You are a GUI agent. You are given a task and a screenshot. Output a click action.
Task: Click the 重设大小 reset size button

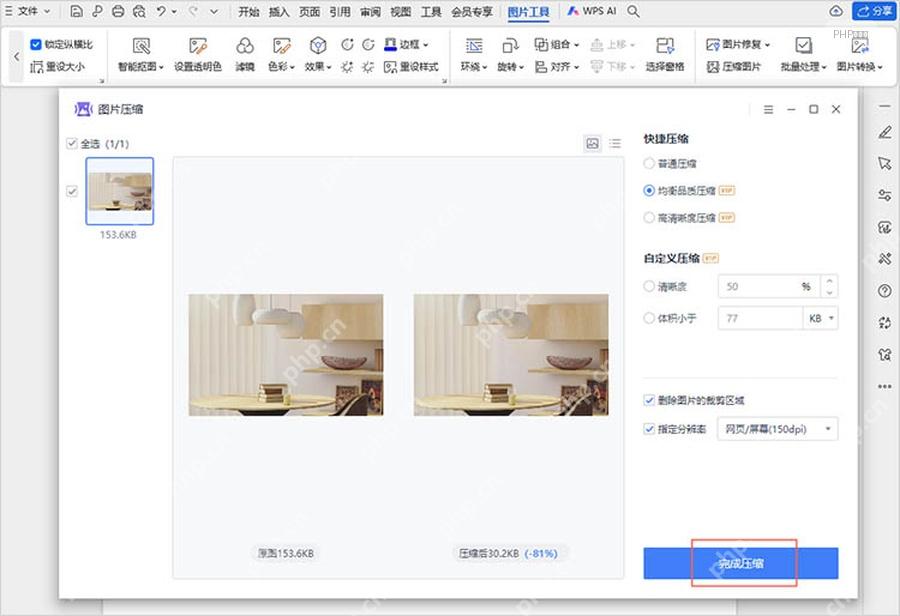57,67
